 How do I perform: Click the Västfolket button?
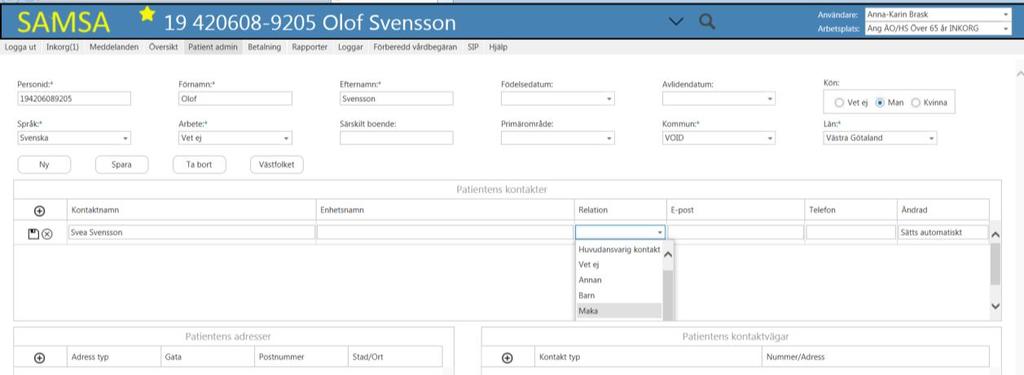point(277,165)
